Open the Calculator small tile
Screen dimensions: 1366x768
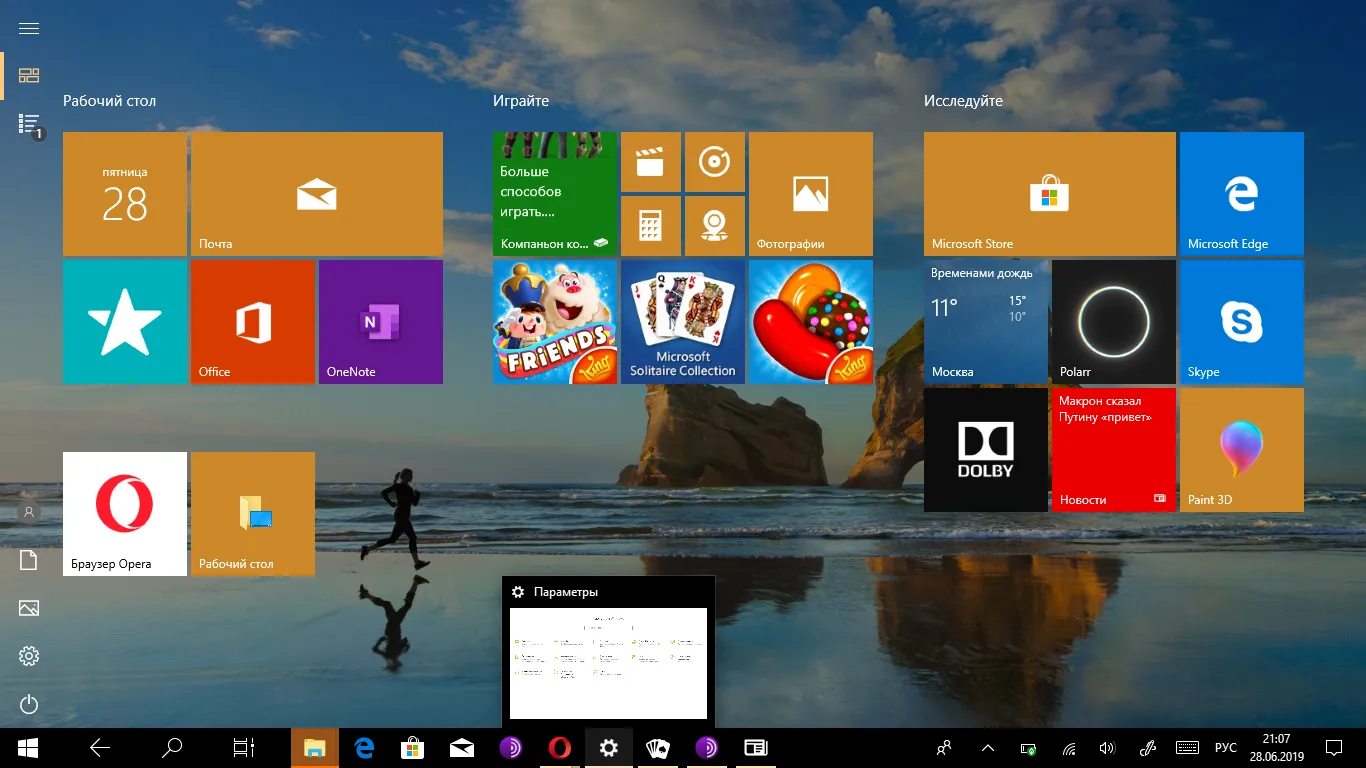651,226
